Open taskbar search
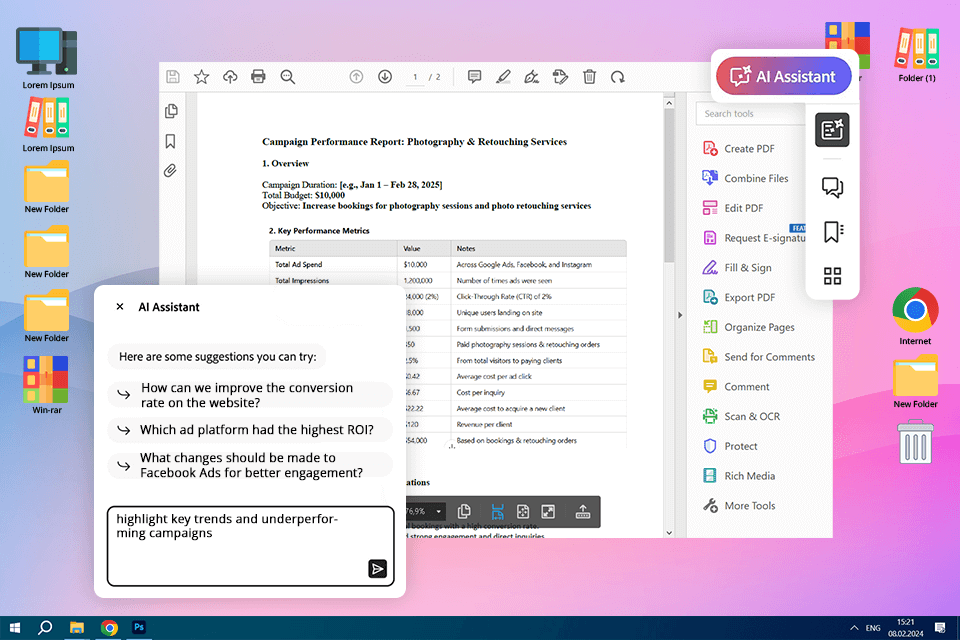 click(x=45, y=628)
